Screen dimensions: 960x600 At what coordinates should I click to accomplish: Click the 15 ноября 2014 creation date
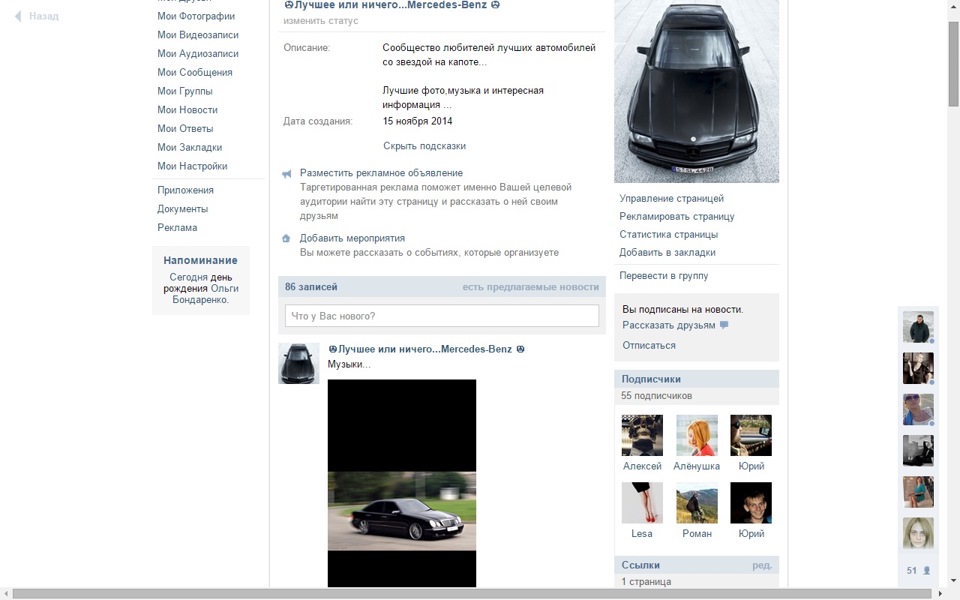(418, 121)
